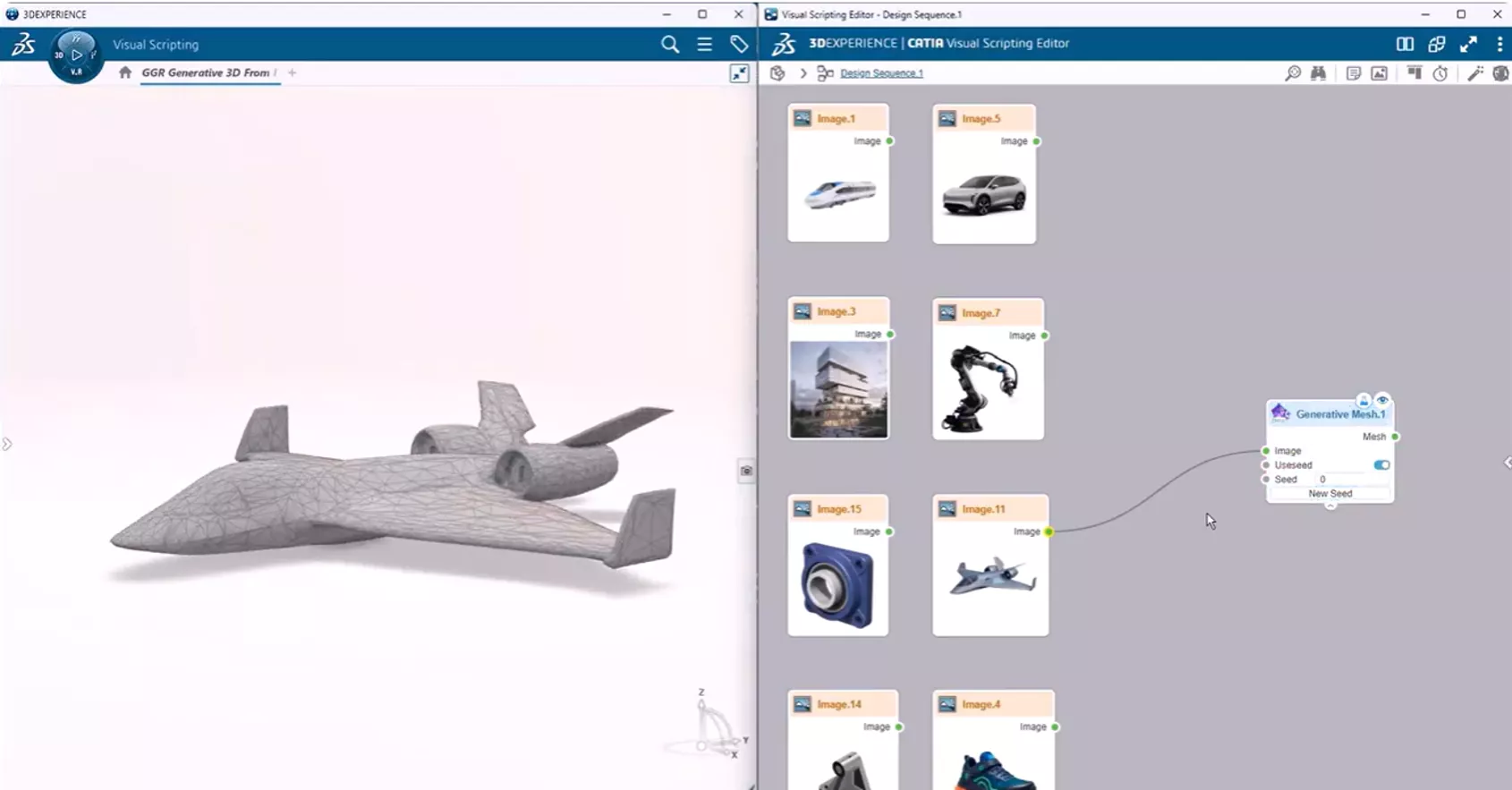1512x790 pixels.
Task: Click the Image.11 node title
Action: (x=983, y=509)
